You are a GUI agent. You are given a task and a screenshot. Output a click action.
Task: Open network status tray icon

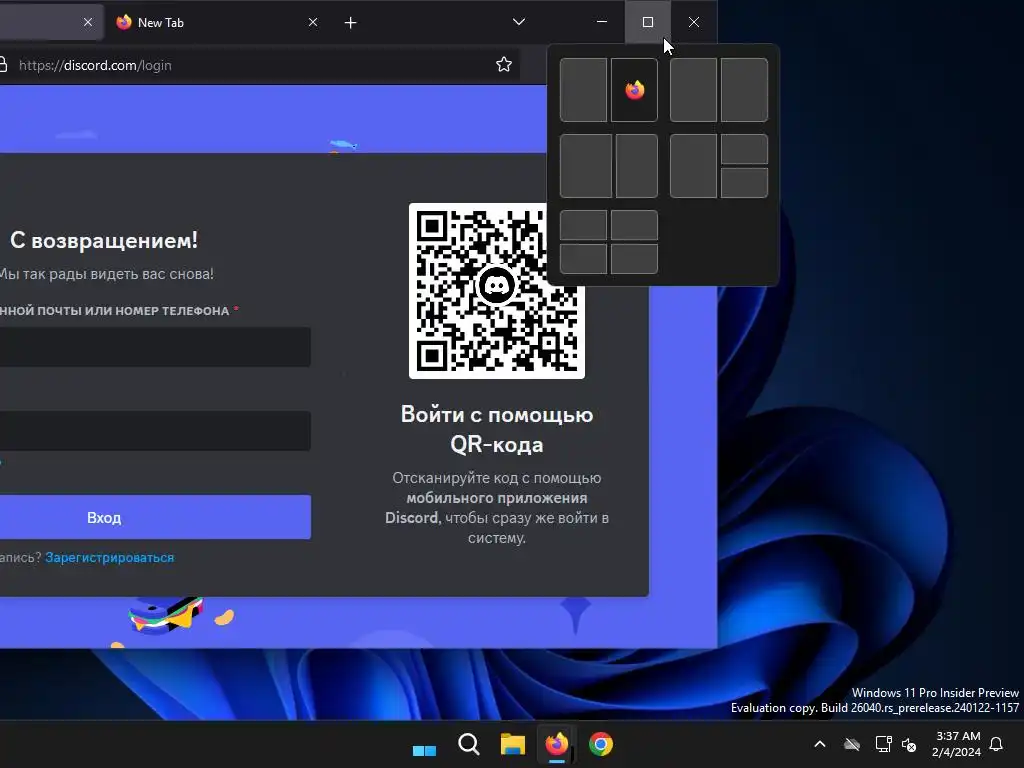tap(883, 744)
